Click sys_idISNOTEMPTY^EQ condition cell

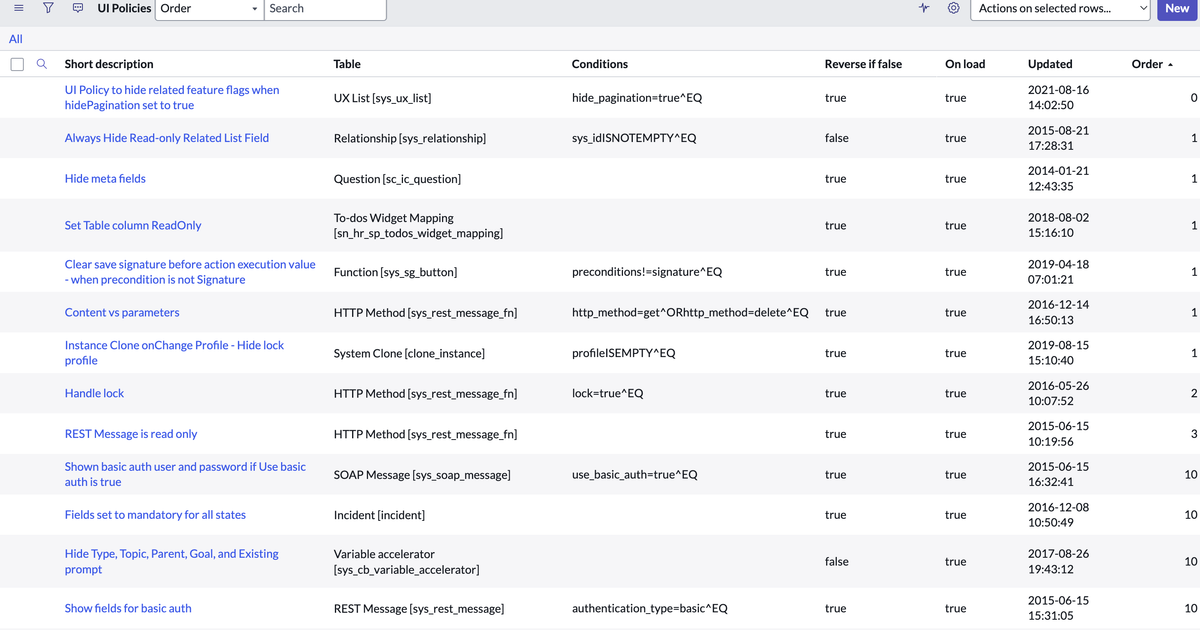coord(634,138)
